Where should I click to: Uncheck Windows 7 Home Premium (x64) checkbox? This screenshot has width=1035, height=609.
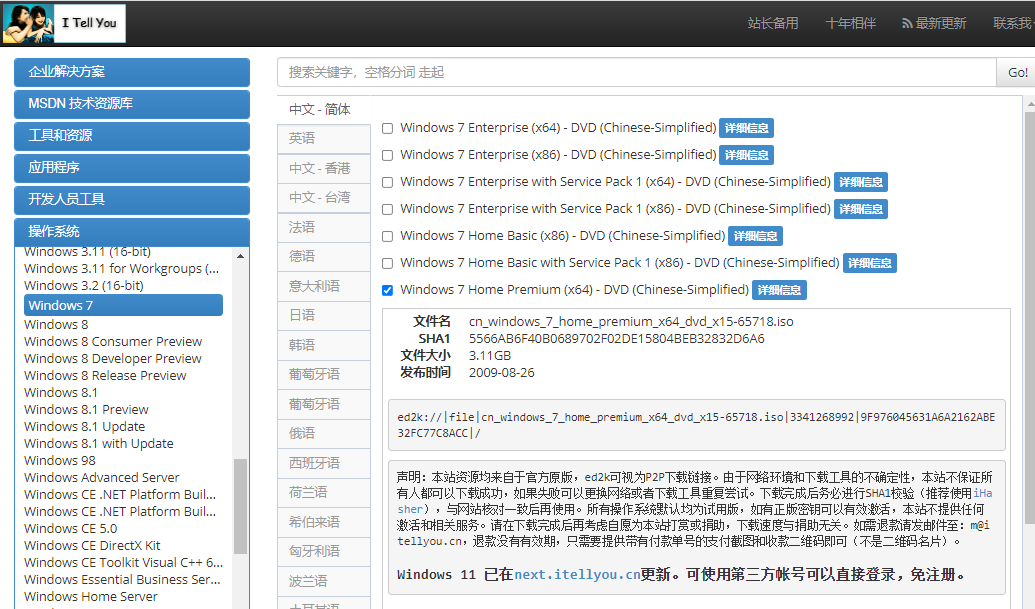tap(385, 290)
